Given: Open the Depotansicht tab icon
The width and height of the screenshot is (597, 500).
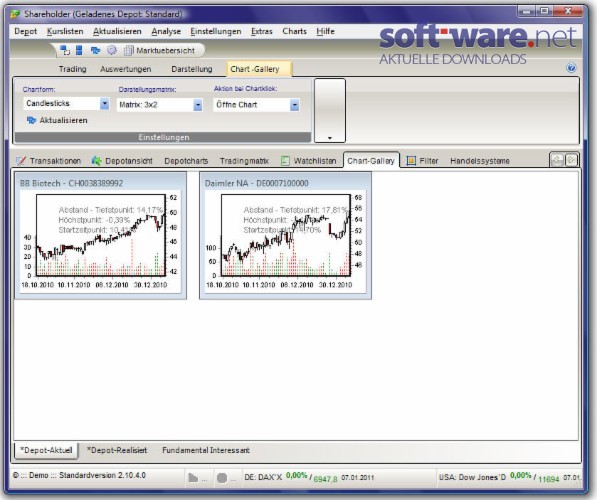Looking at the screenshot, I should click(x=97, y=161).
